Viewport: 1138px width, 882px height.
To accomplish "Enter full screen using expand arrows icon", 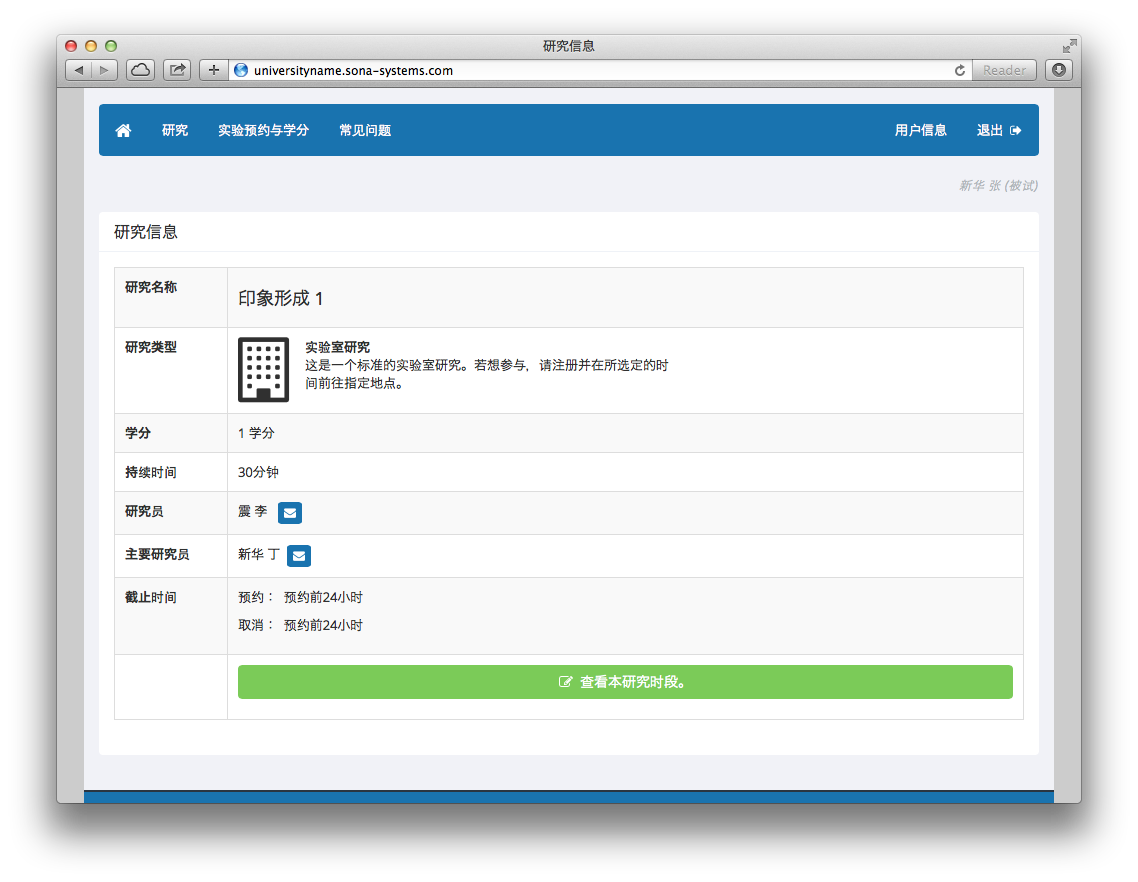I will pyautogui.click(x=1069, y=46).
